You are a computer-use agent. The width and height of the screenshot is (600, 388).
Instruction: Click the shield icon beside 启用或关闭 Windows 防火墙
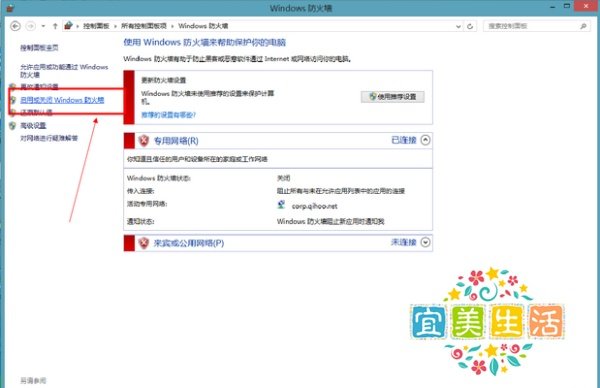[13, 100]
